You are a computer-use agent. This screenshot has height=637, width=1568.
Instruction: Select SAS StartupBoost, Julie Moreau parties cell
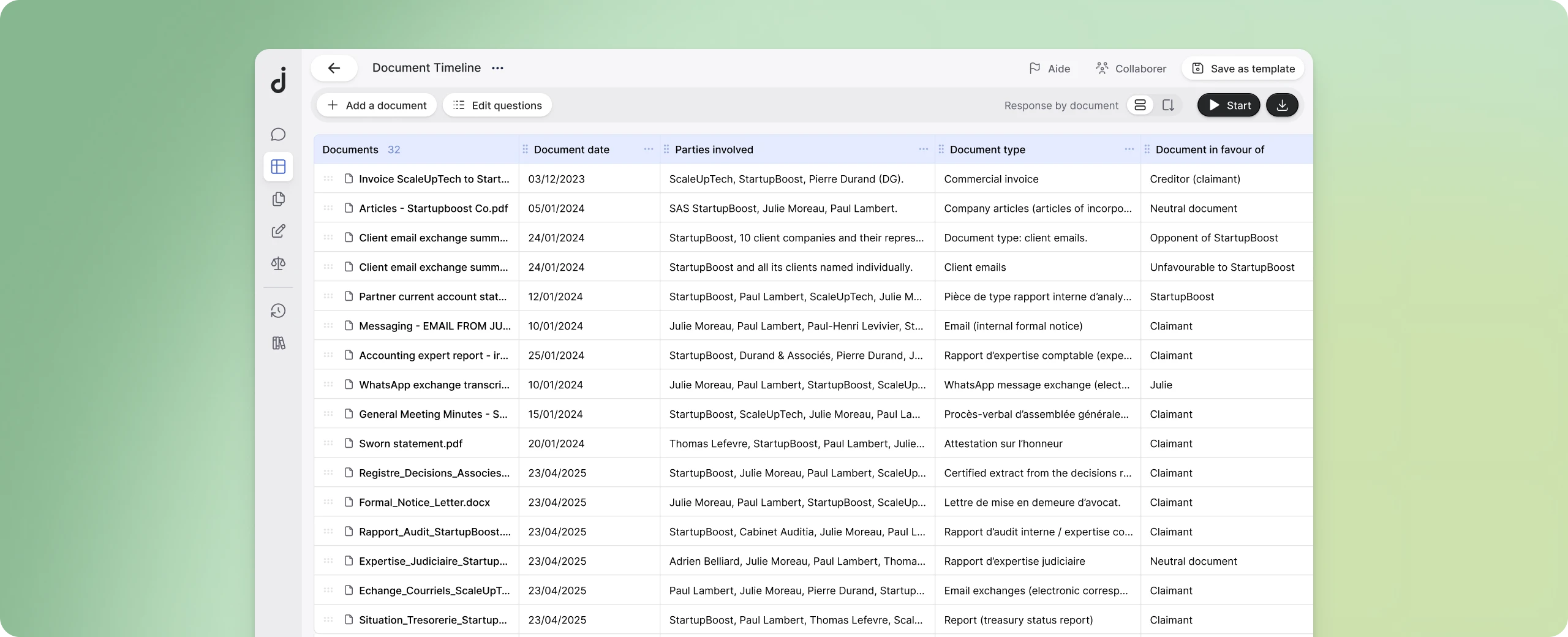[x=797, y=208]
